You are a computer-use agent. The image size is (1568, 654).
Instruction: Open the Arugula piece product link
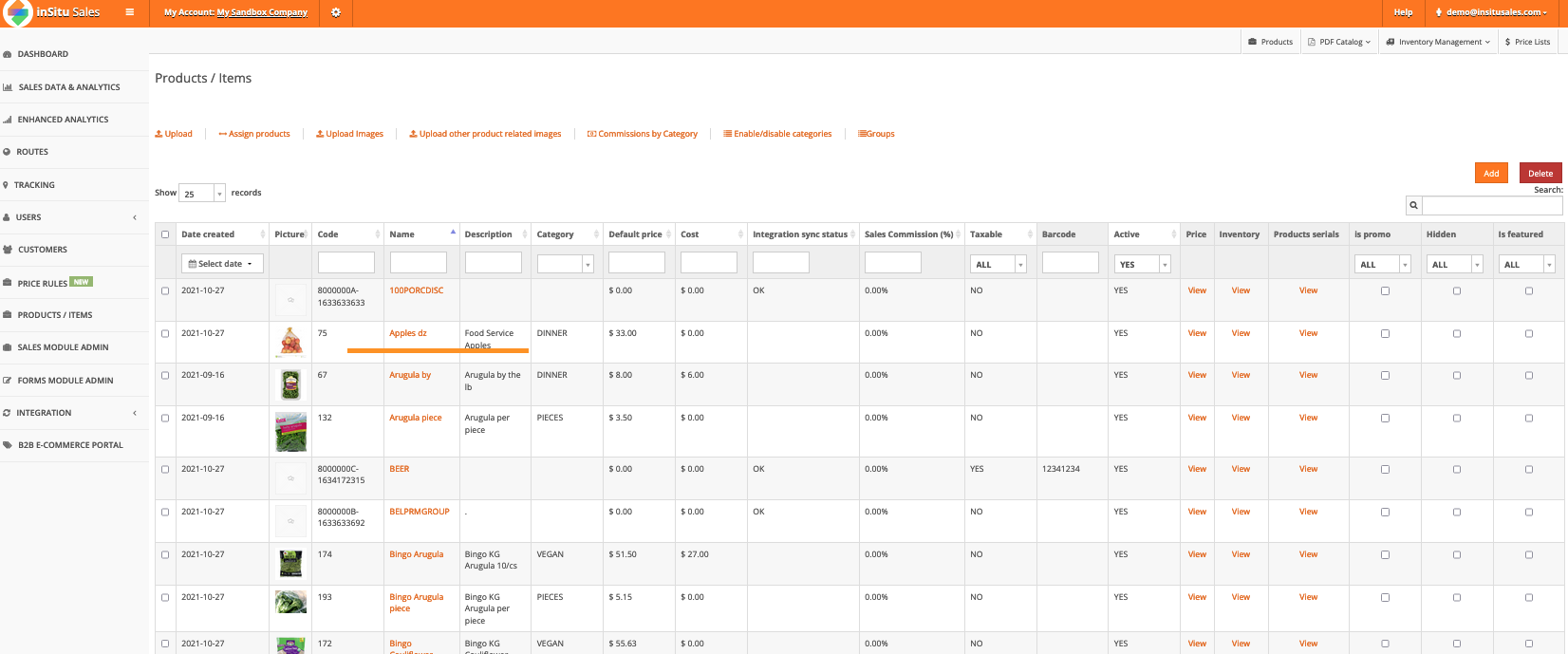(x=415, y=418)
